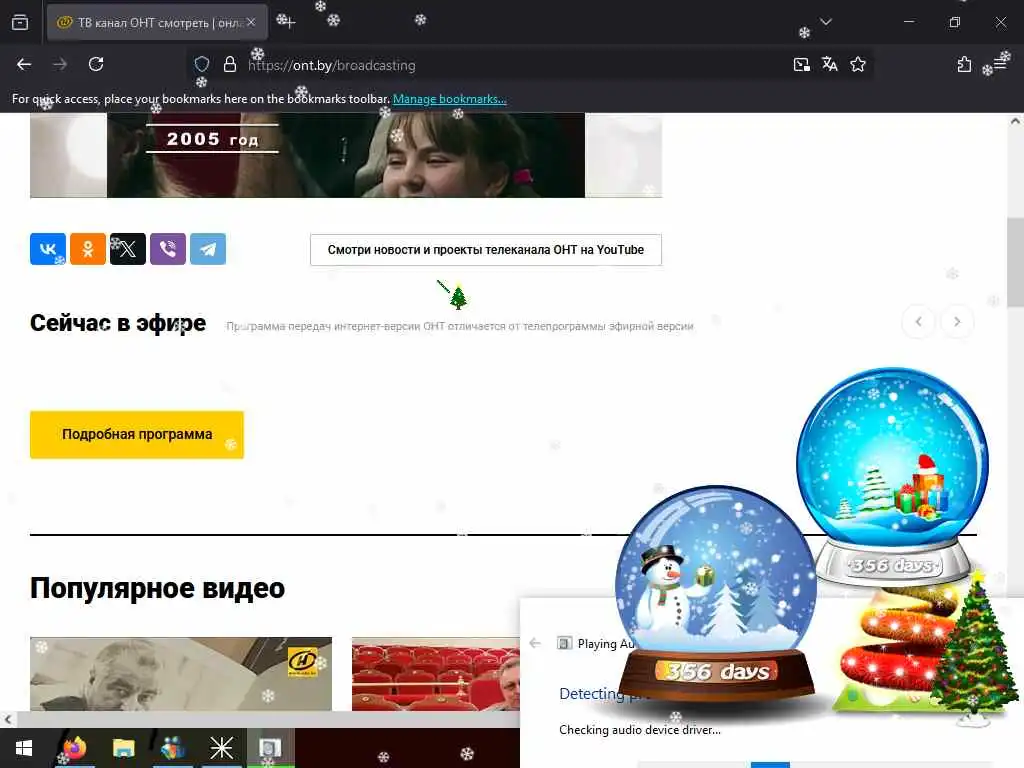
Task: Click Смотри новости и проекты на YouTube button
Action: pyautogui.click(x=486, y=249)
